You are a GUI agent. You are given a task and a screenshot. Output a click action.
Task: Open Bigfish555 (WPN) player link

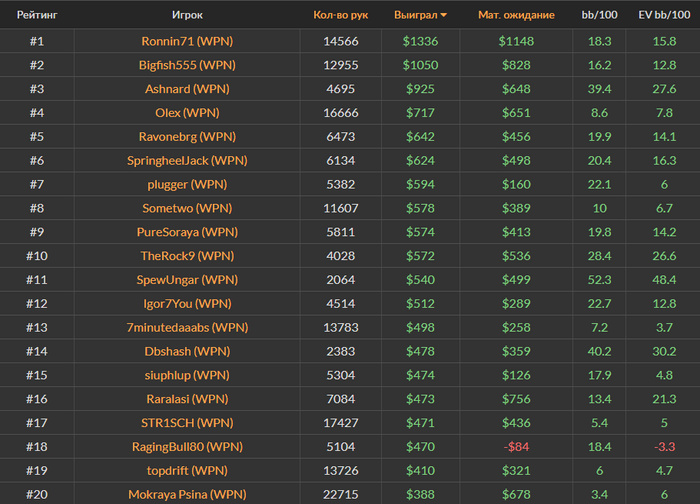(x=187, y=65)
